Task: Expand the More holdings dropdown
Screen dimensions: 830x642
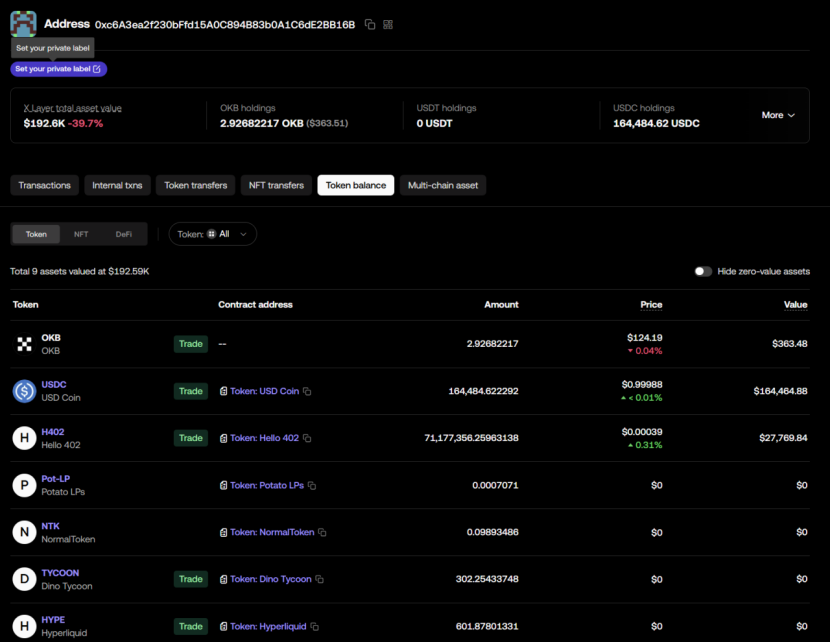Action: pyautogui.click(x=778, y=115)
